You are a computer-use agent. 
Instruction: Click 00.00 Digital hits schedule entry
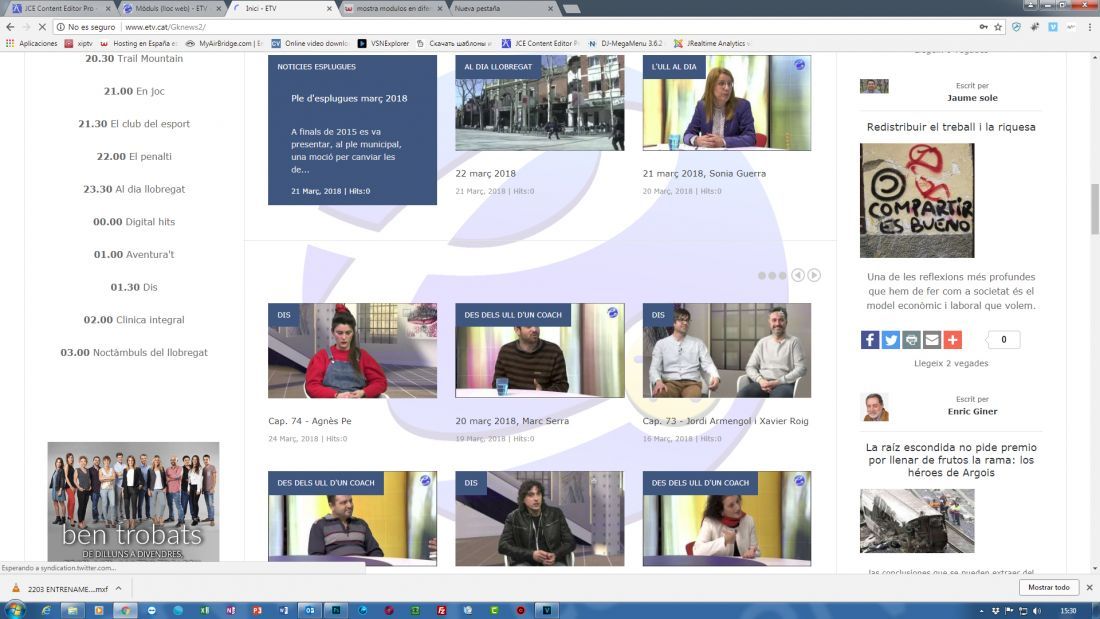[x=134, y=222]
